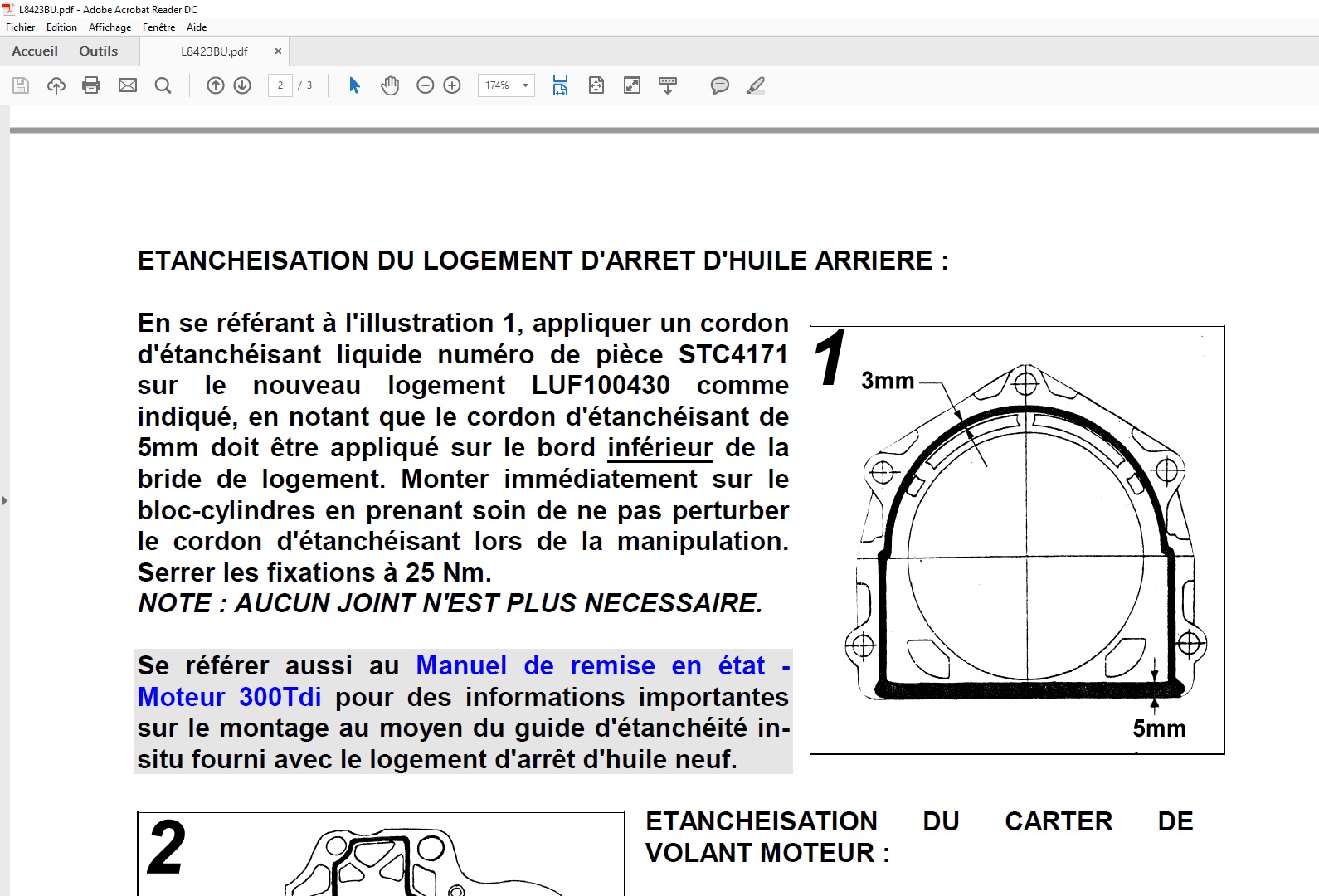Viewport: 1319px width, 896px height.
Task: Switch to full screen mode
Action: 632,85
